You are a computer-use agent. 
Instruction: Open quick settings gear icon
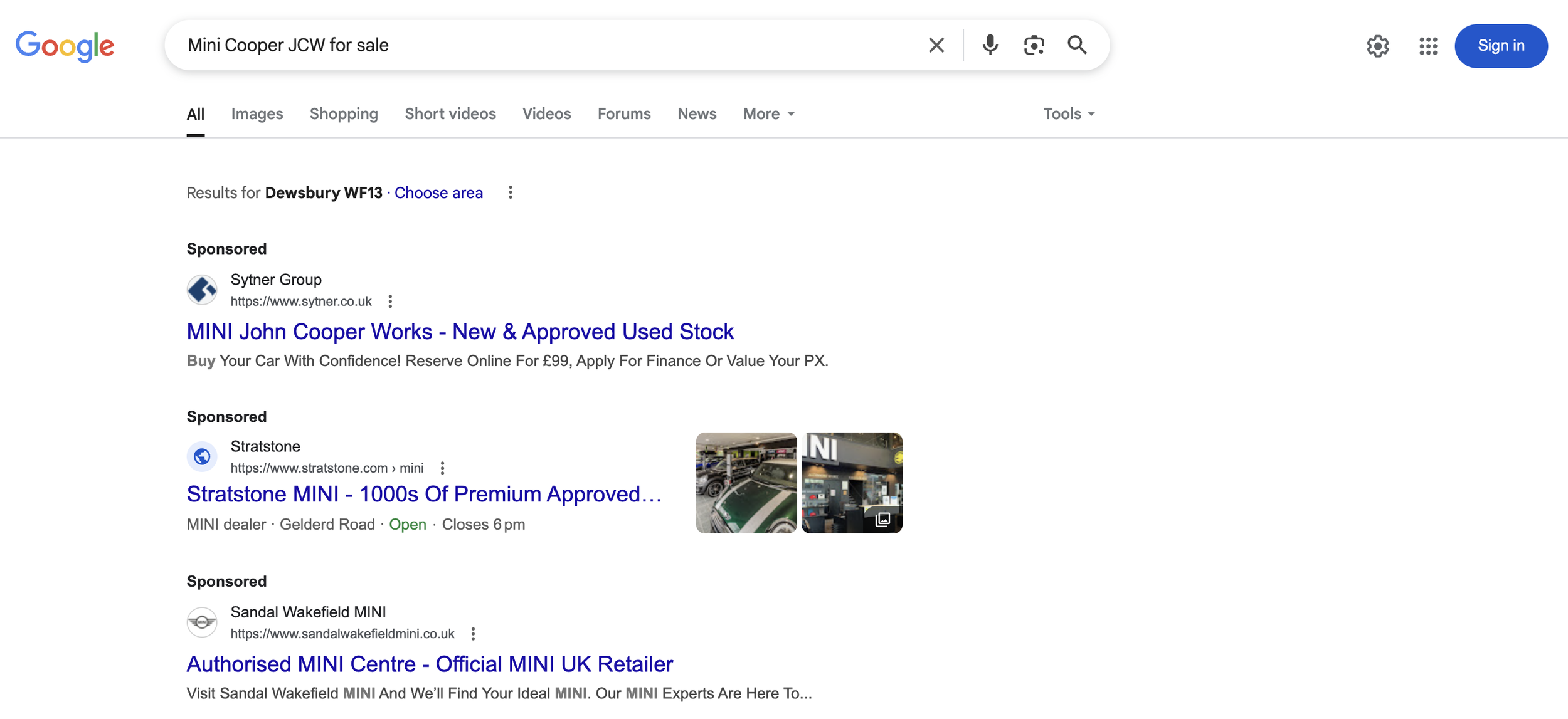[1377, 46]
